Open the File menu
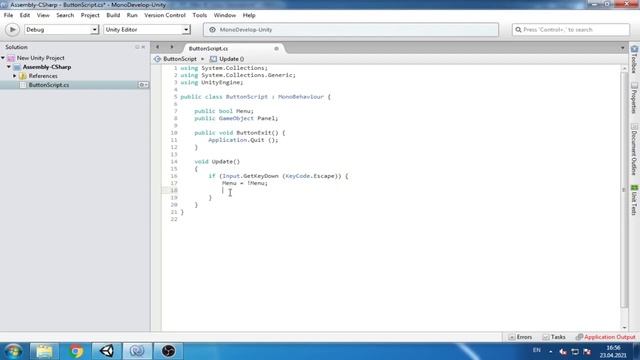This screenshot has height=360, width=640. (x=8, y=15)
